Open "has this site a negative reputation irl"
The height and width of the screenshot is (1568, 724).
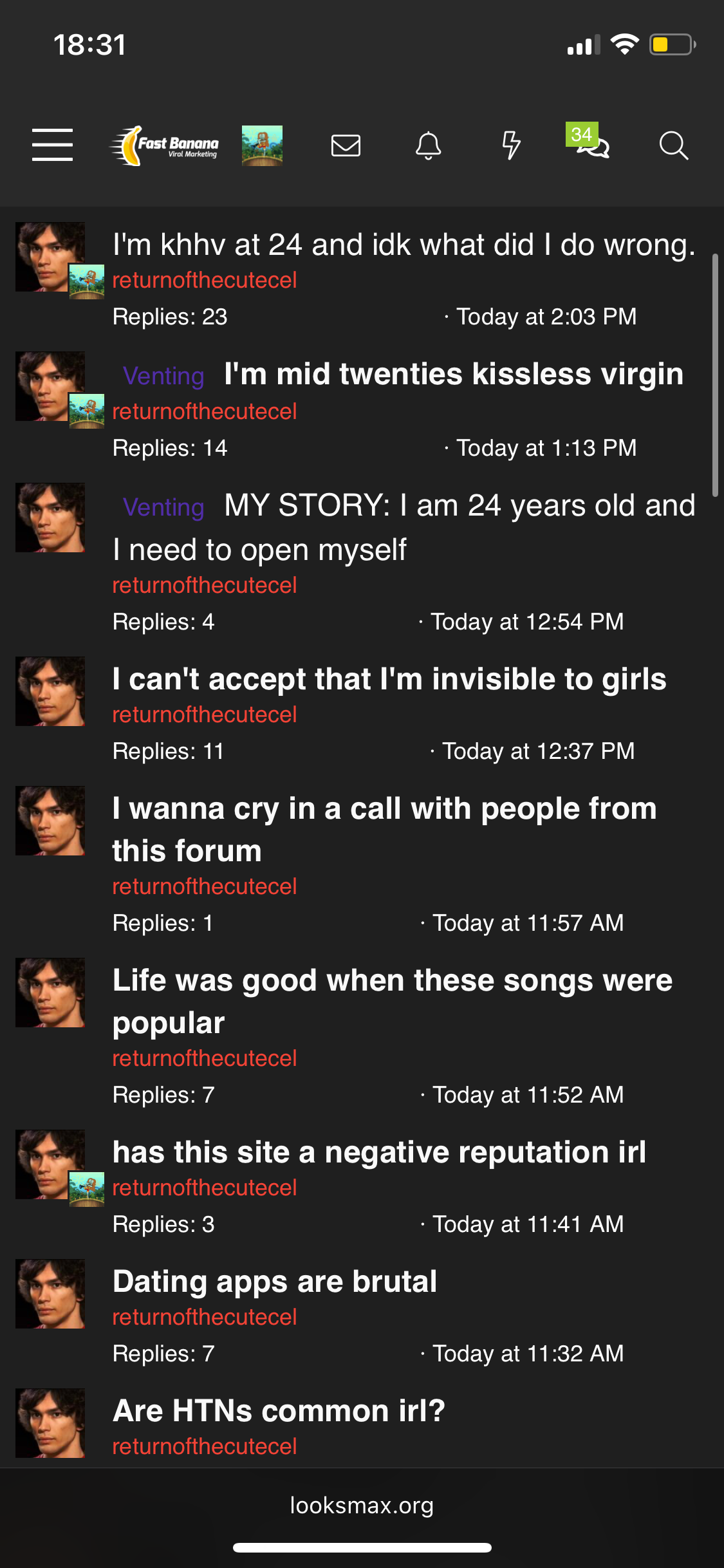[x=378, y=1152]
